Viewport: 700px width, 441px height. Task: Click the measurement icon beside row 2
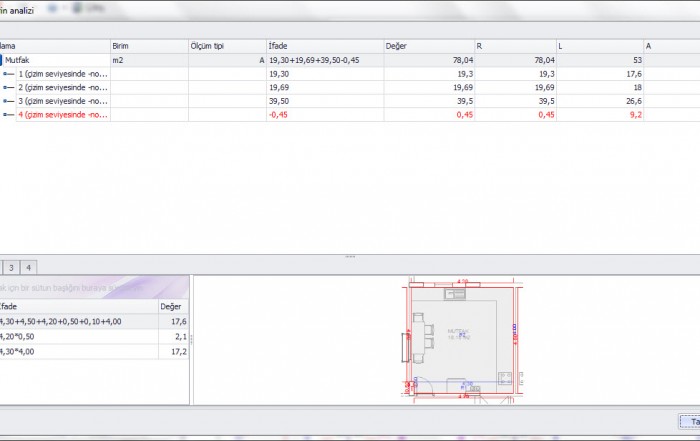pyautogui.click(x=10, y=87)
